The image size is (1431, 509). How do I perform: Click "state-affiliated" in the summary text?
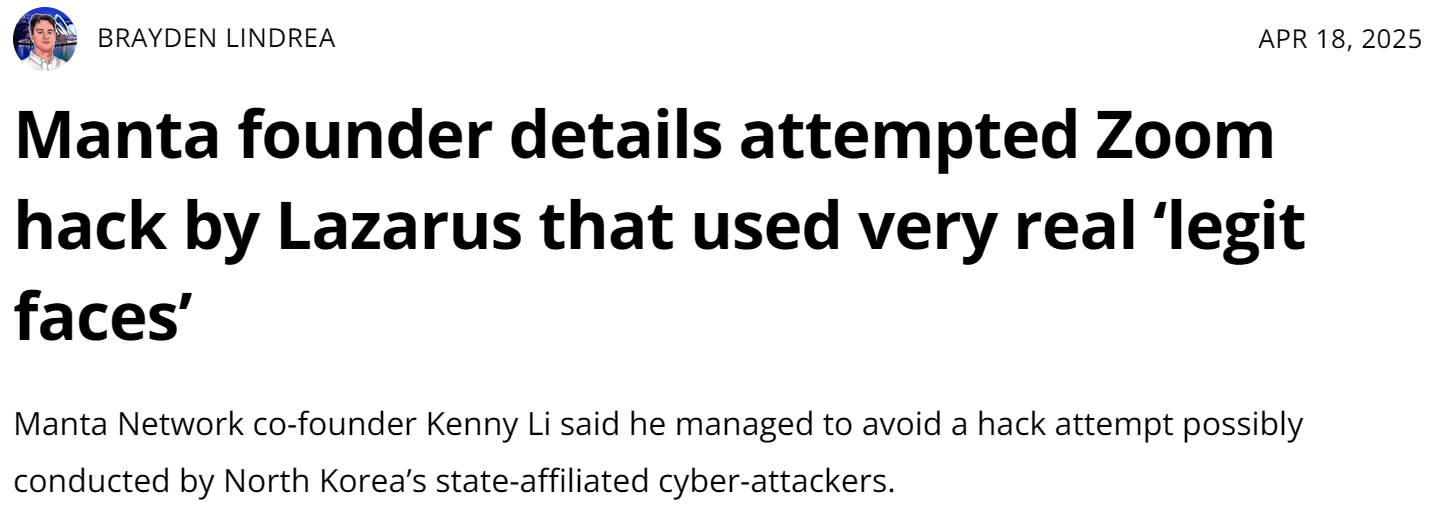click(542, 481)
